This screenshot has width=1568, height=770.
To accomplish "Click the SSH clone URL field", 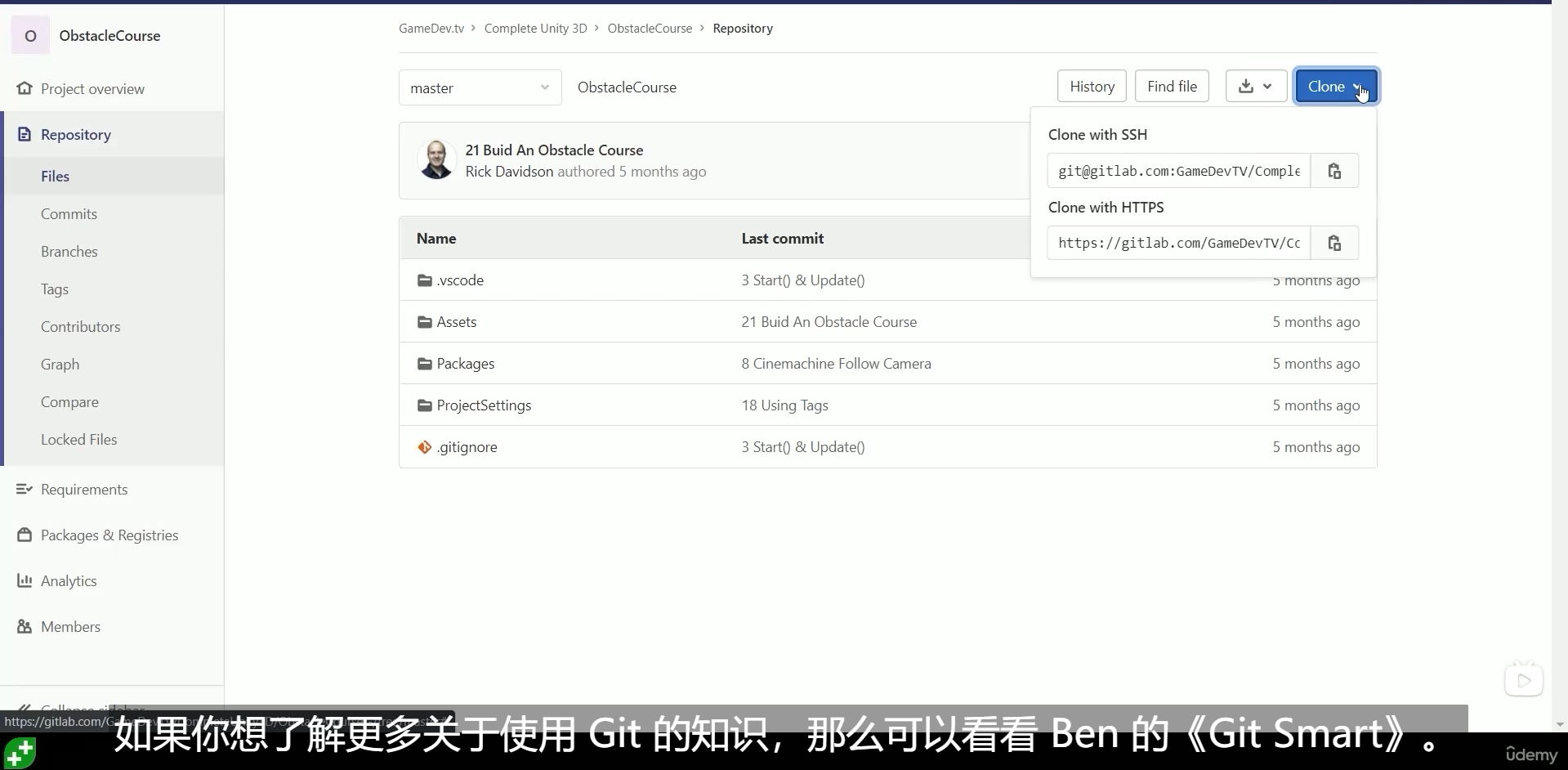I will (x=1179, y=171).
